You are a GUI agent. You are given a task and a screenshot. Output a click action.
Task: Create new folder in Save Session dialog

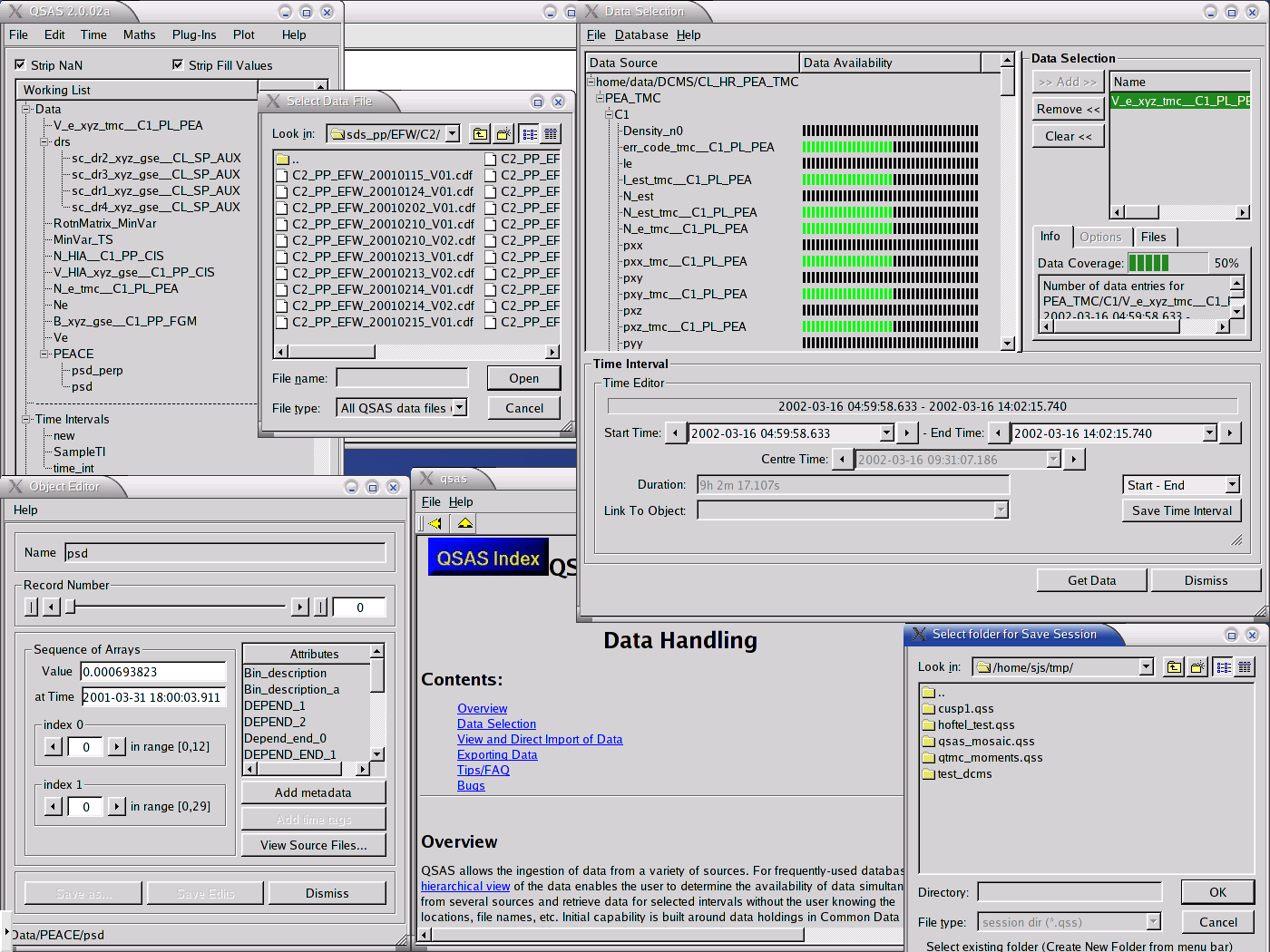click(x=1198, y=667)
